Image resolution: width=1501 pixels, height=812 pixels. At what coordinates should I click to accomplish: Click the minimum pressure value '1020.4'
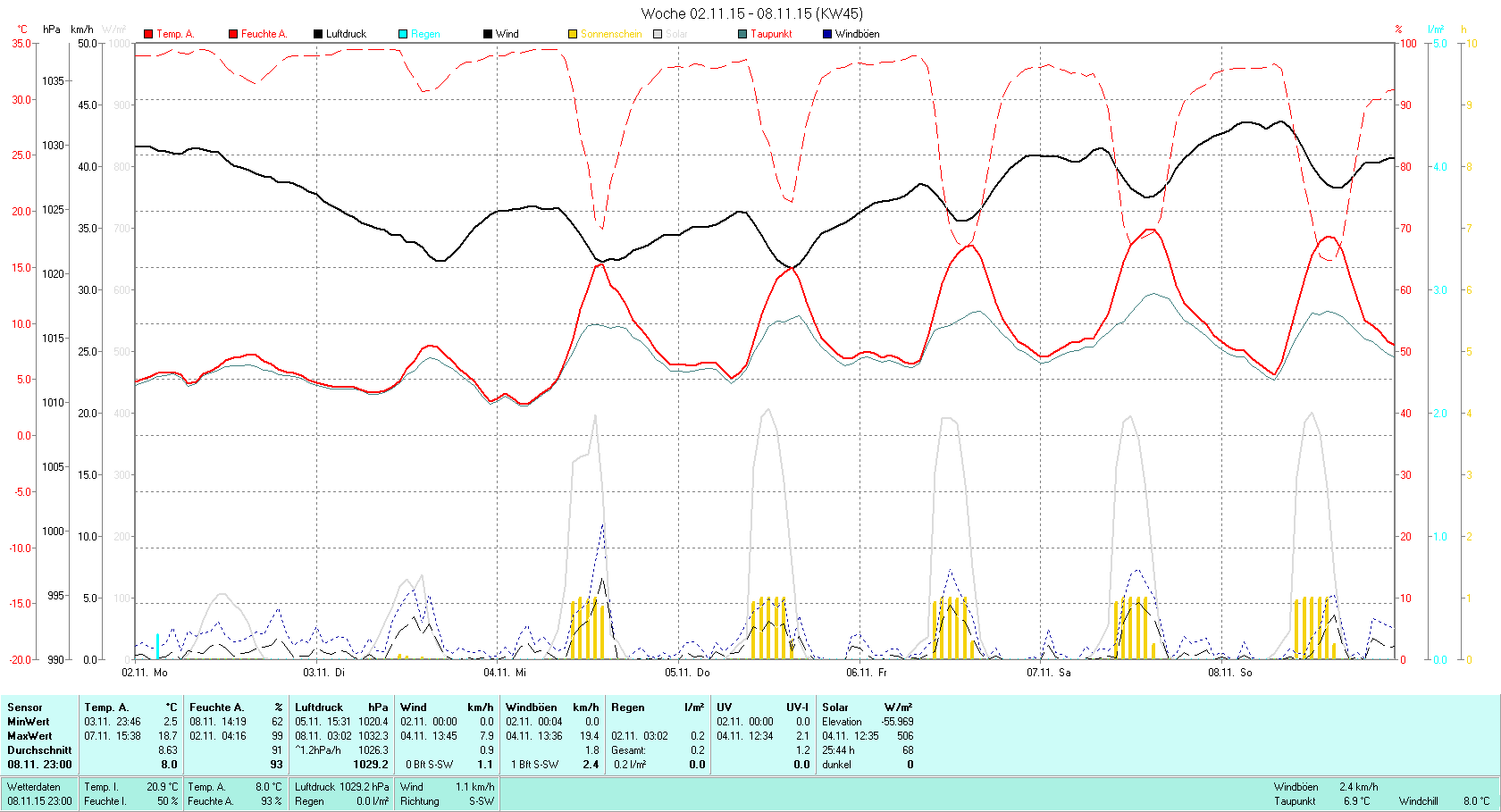point(373,722)
